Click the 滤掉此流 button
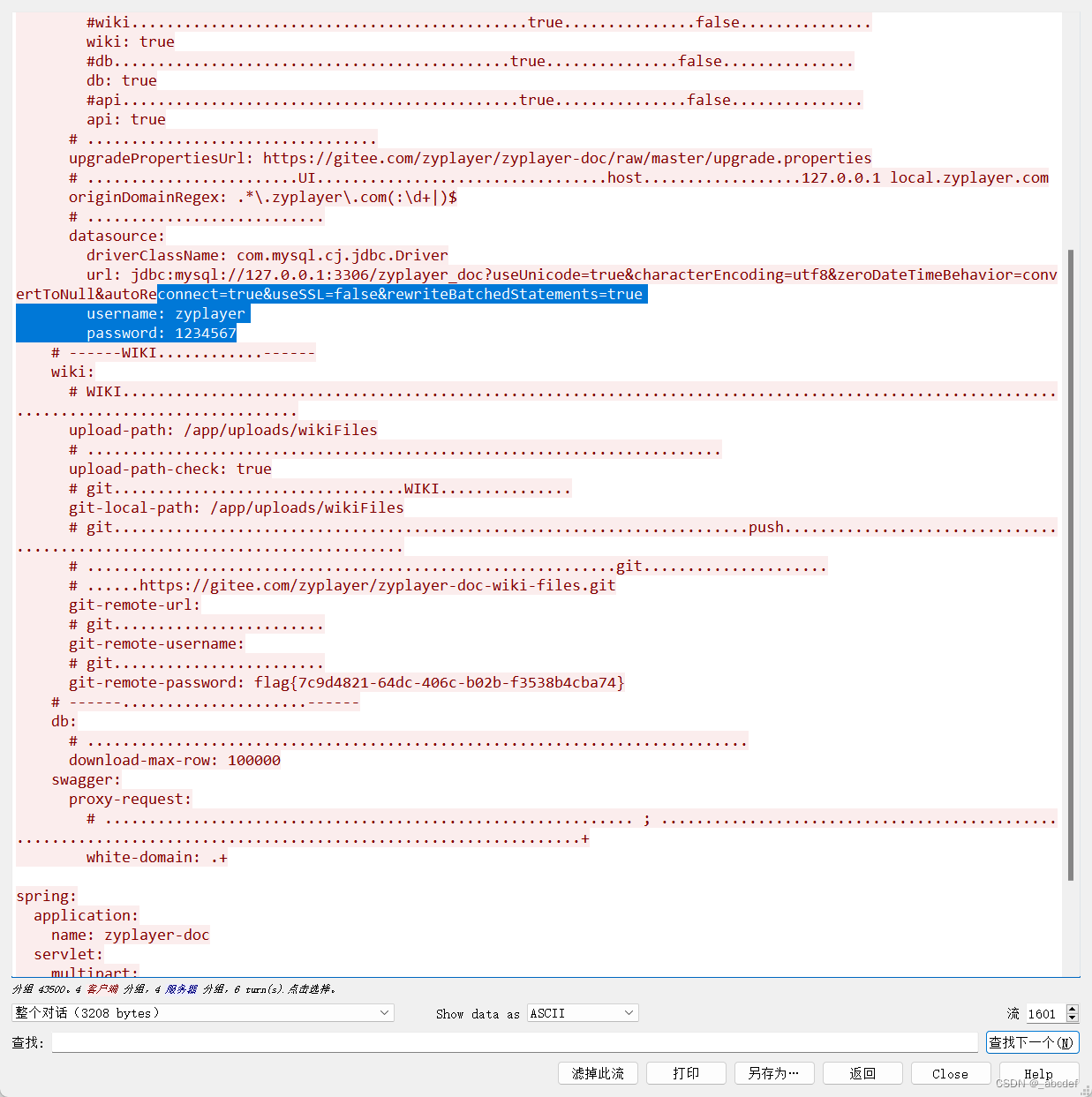 click(598, 1073)
